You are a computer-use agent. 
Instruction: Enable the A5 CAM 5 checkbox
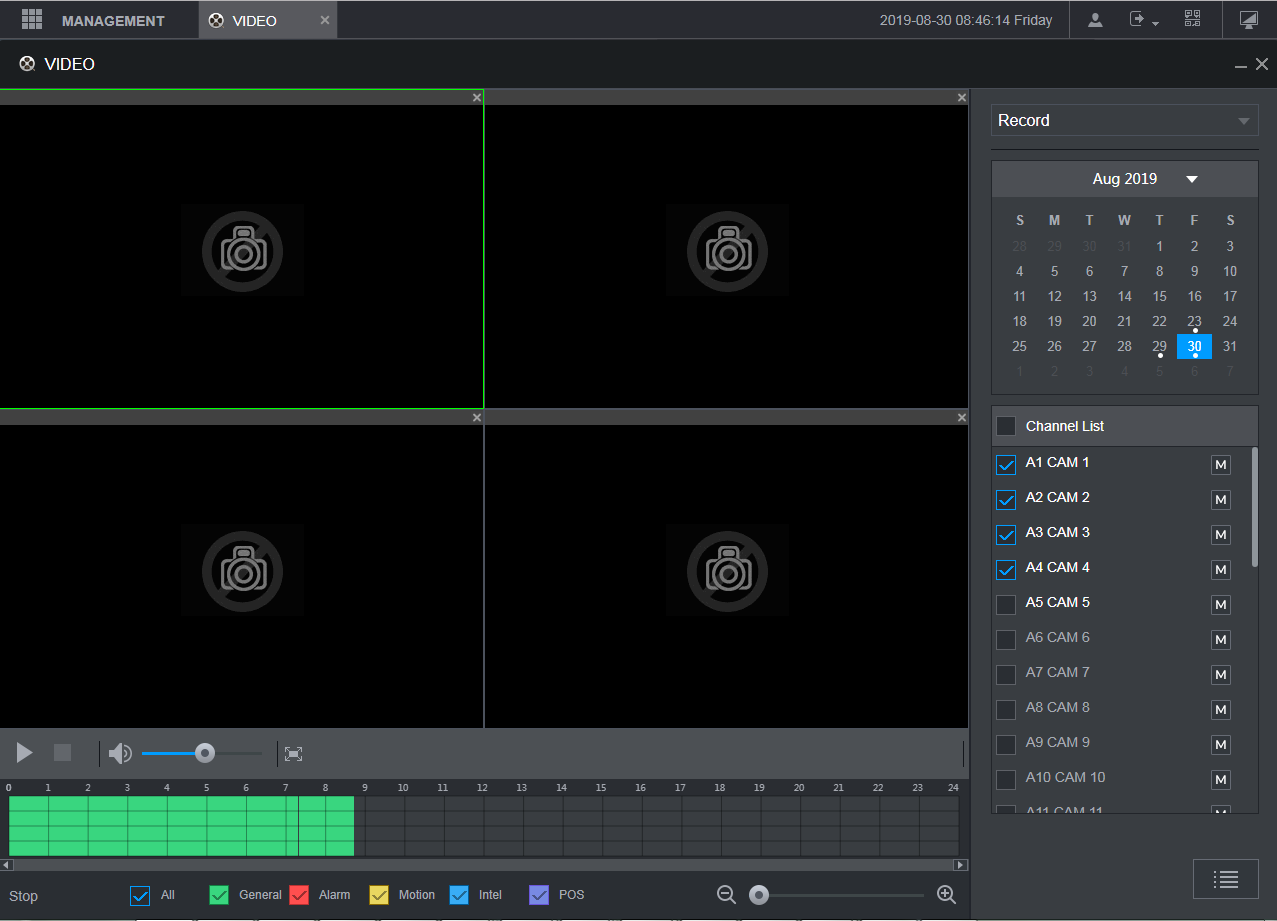[x=1006, y=604]
